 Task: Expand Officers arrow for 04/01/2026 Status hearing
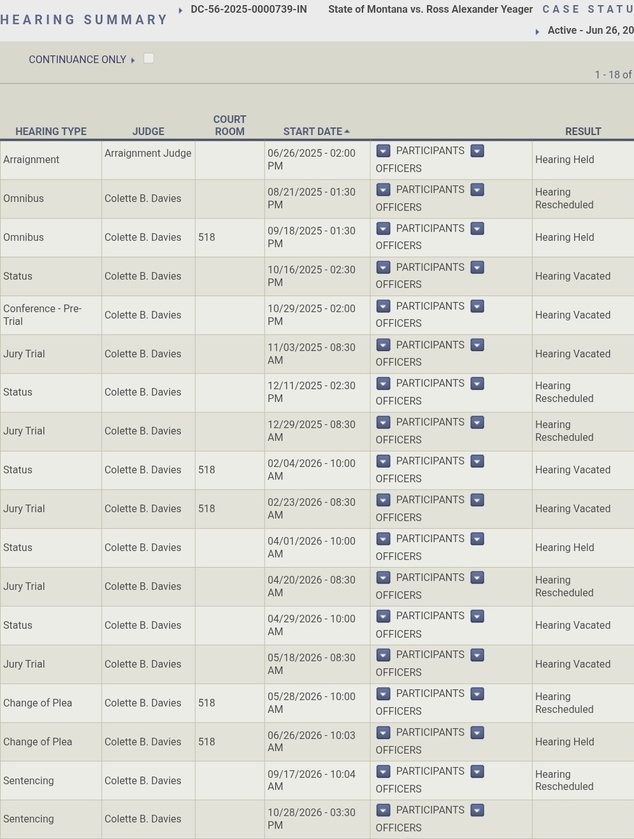(x=477, y=539)
